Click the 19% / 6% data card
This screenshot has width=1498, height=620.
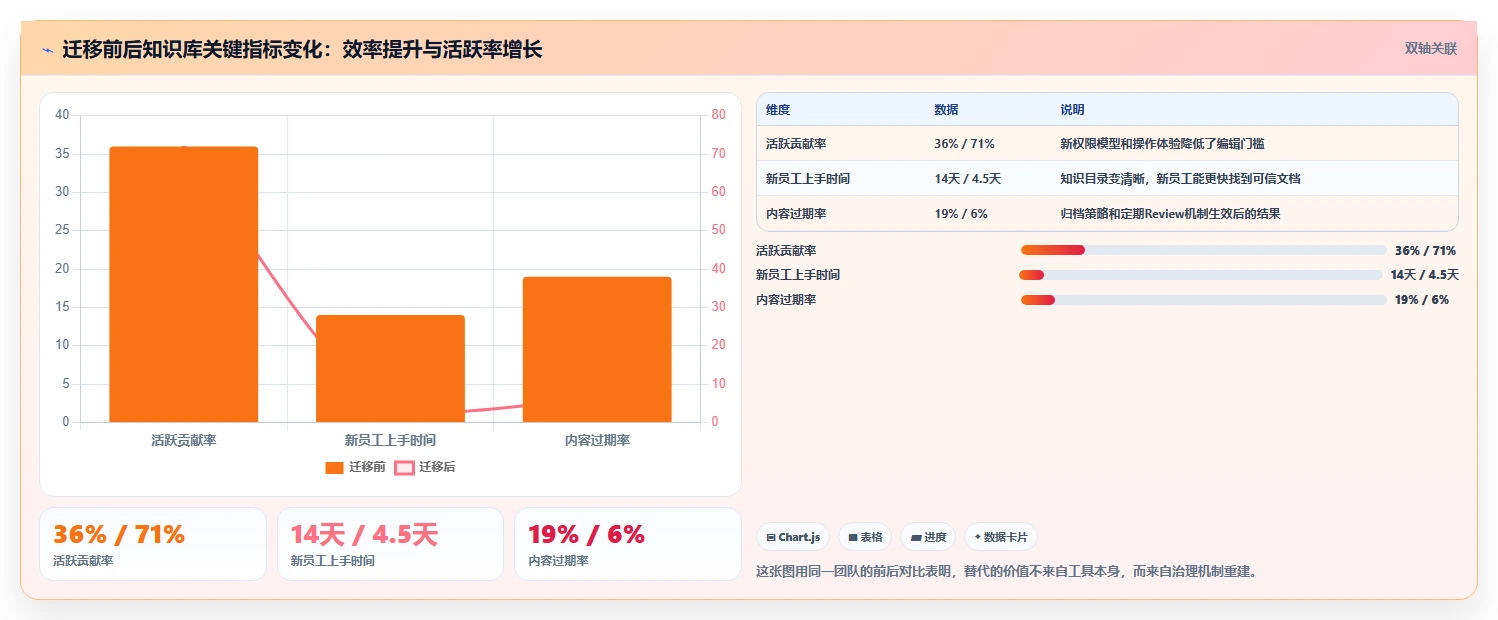pyautogui.click(x=627, y=544)
